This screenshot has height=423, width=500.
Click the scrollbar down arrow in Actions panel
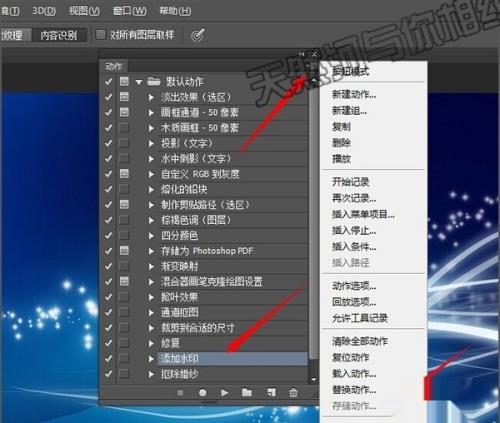[313, 379]
